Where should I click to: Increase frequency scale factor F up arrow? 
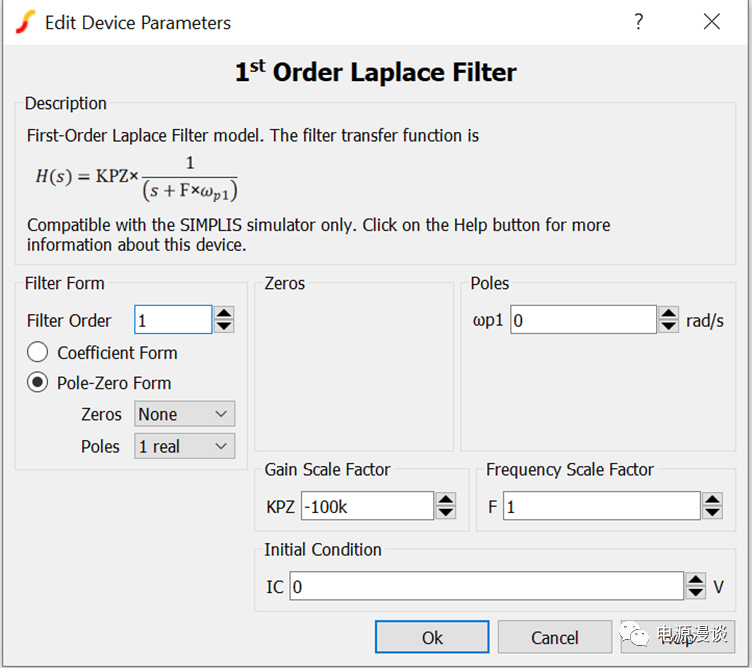coord(711,500)
